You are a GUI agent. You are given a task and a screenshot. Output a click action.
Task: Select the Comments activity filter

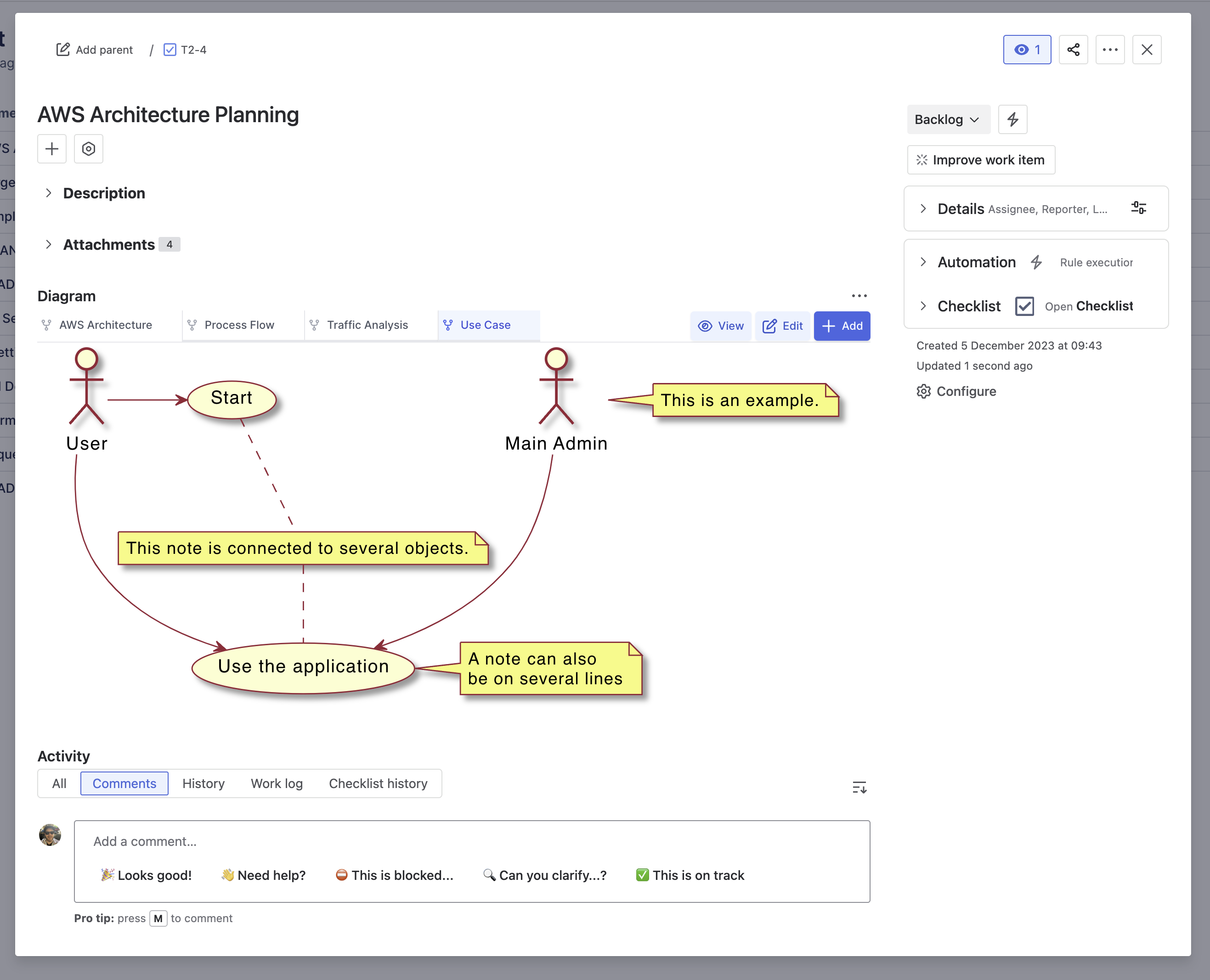pos(124,783)
